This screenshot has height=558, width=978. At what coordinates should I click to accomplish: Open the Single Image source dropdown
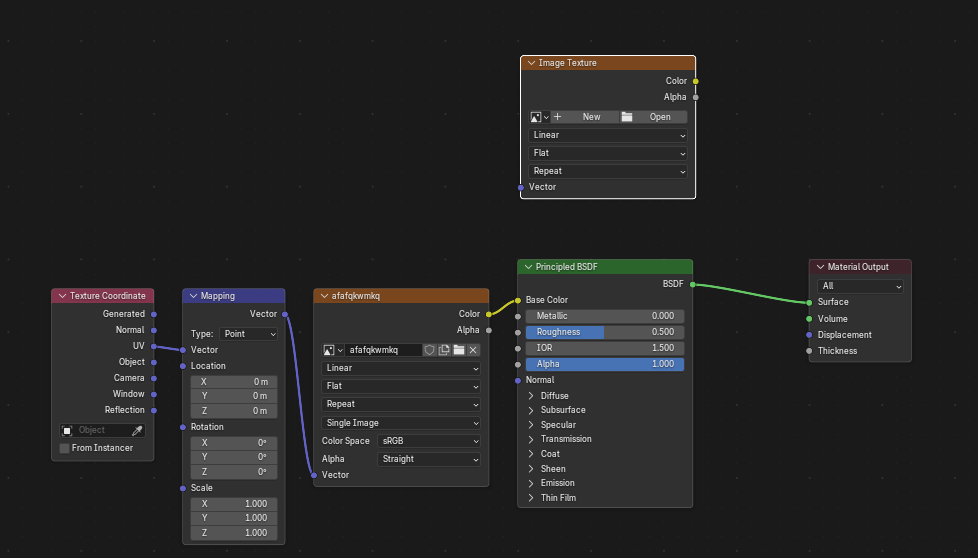tap(401, 423)
